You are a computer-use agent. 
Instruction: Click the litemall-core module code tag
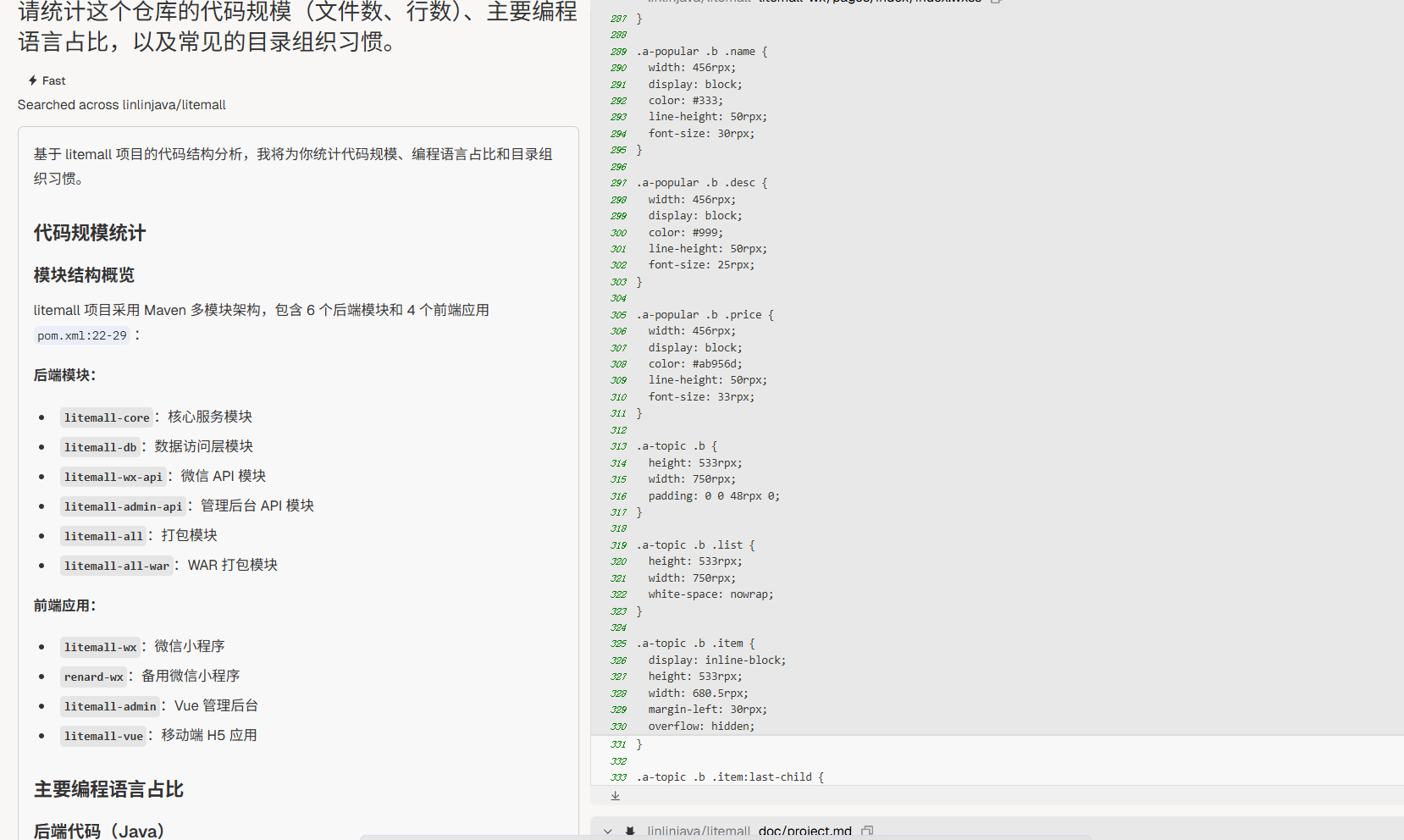tap(107, 417)
